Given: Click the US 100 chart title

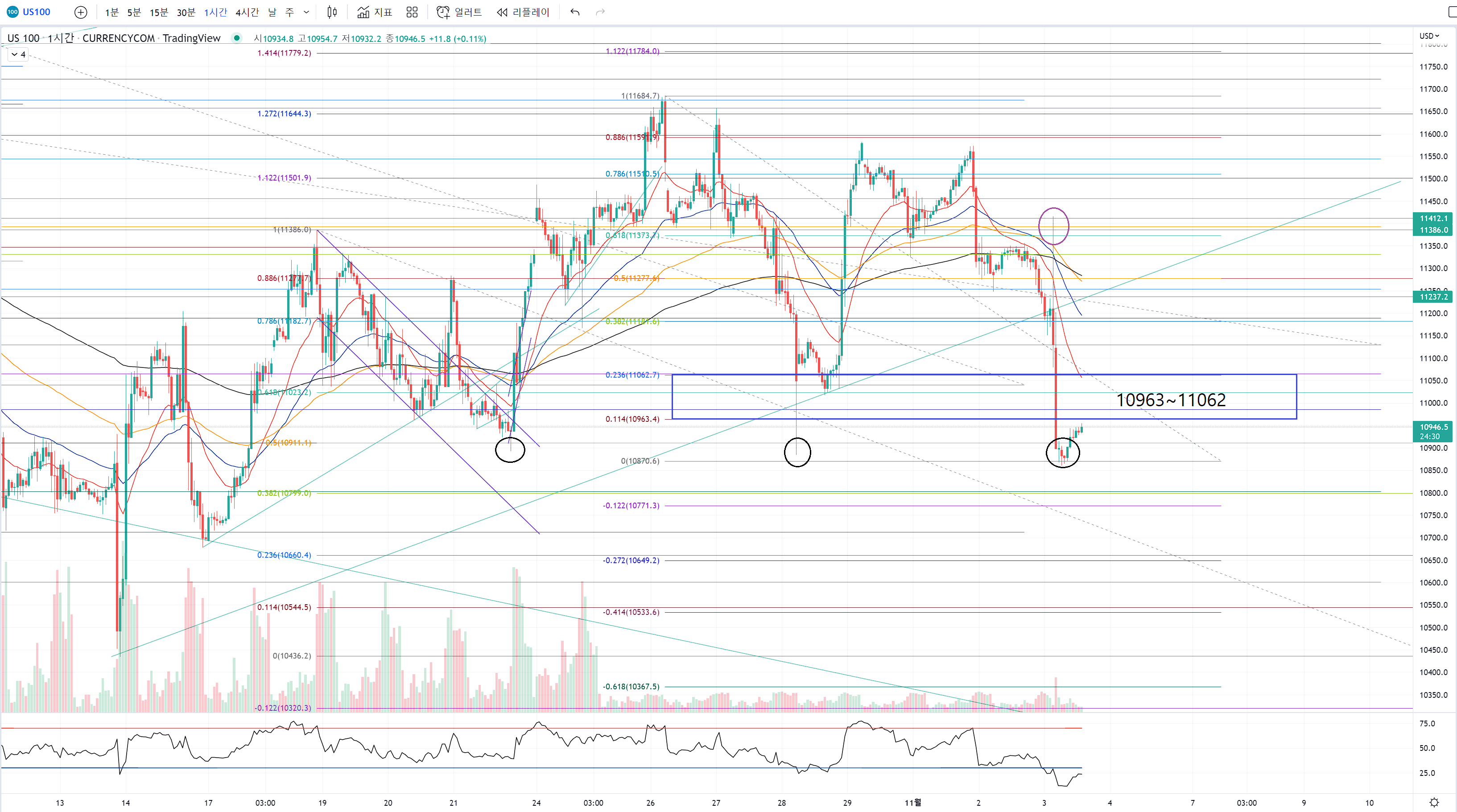Looking at the screenshot, I should (23, 38).
